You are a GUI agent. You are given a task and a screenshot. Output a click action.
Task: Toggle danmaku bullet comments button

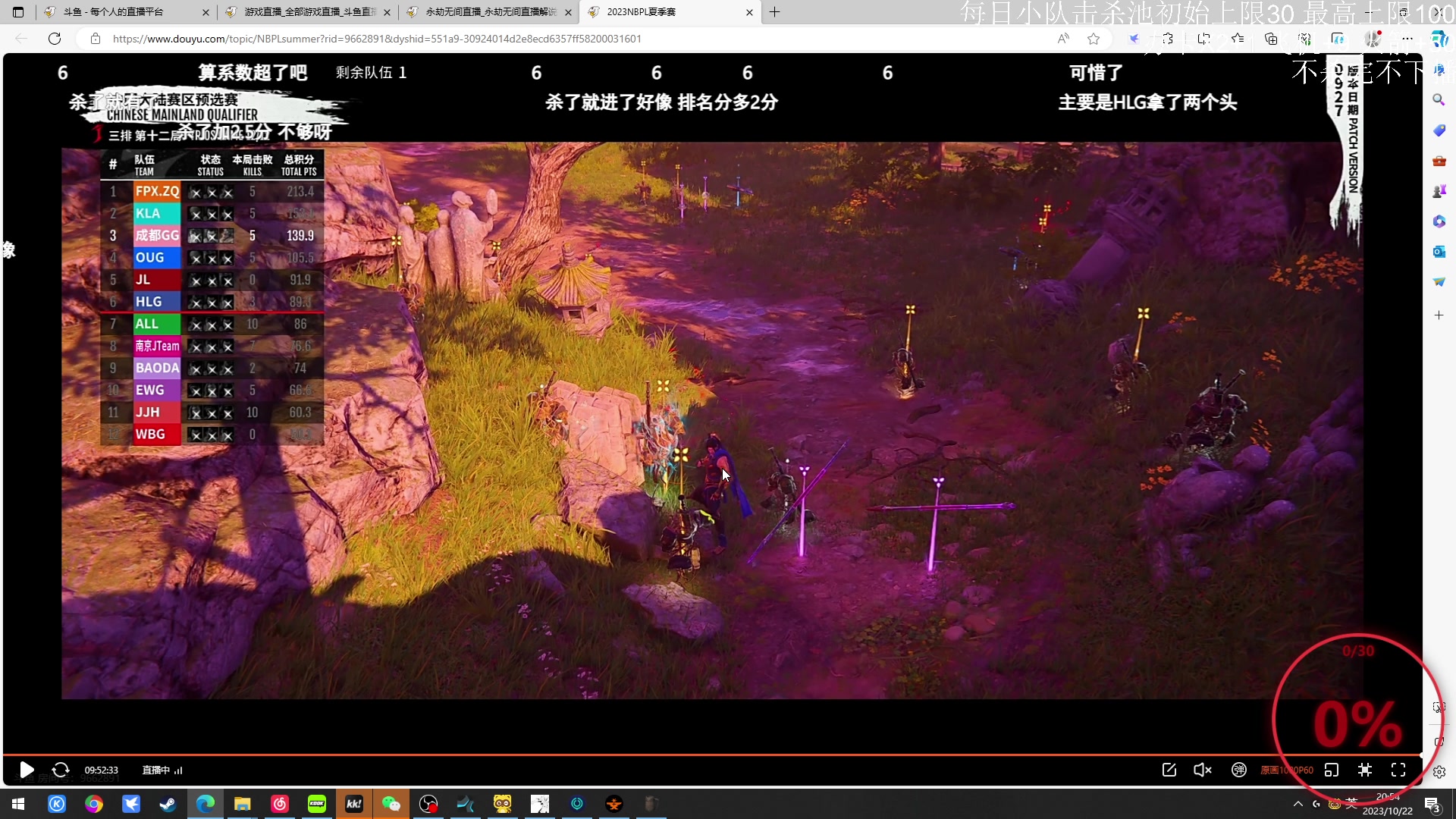pyautogui.click(x=1238, y=770)
